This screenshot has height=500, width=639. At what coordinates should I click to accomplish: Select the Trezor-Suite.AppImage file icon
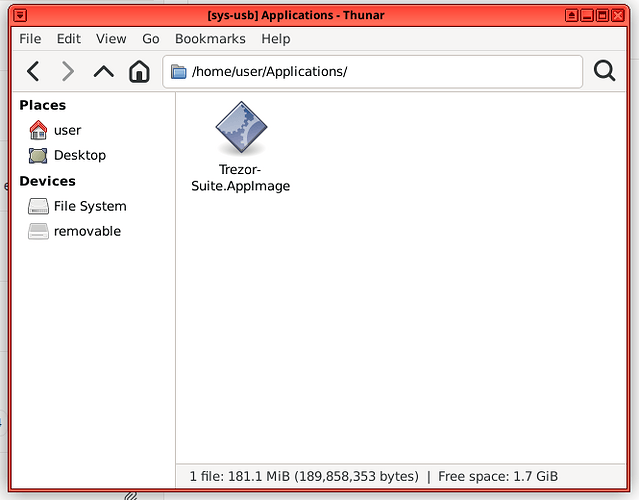[x=241, y=128]
